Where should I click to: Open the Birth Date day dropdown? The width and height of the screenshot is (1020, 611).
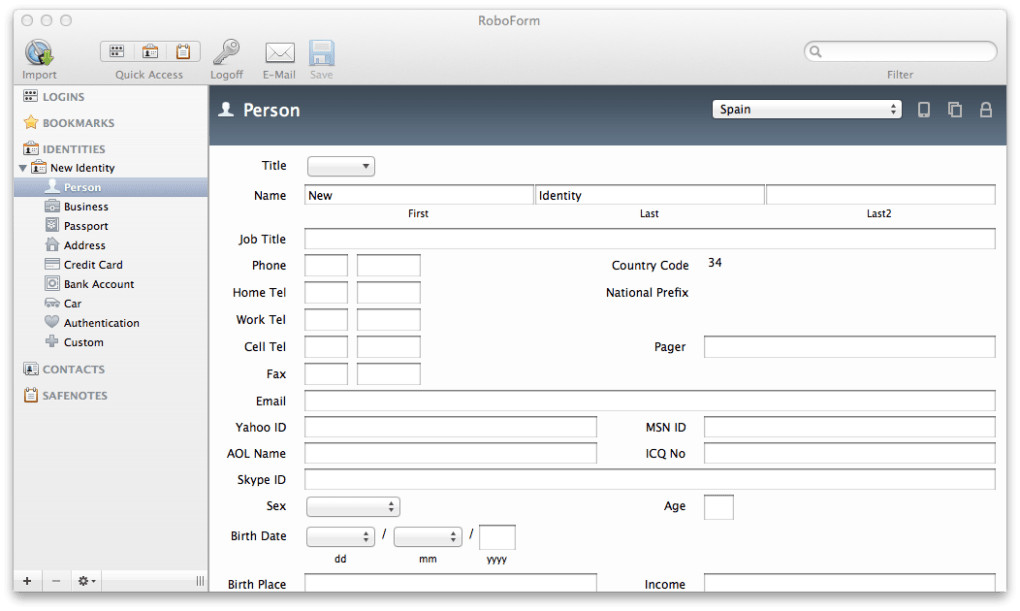340,536
